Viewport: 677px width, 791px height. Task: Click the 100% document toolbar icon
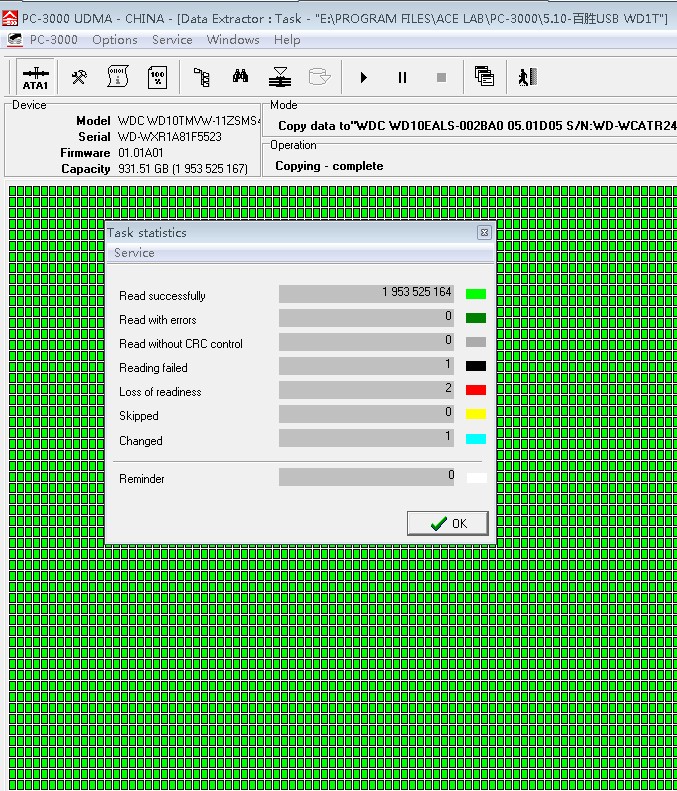click(x=157, y=77)
